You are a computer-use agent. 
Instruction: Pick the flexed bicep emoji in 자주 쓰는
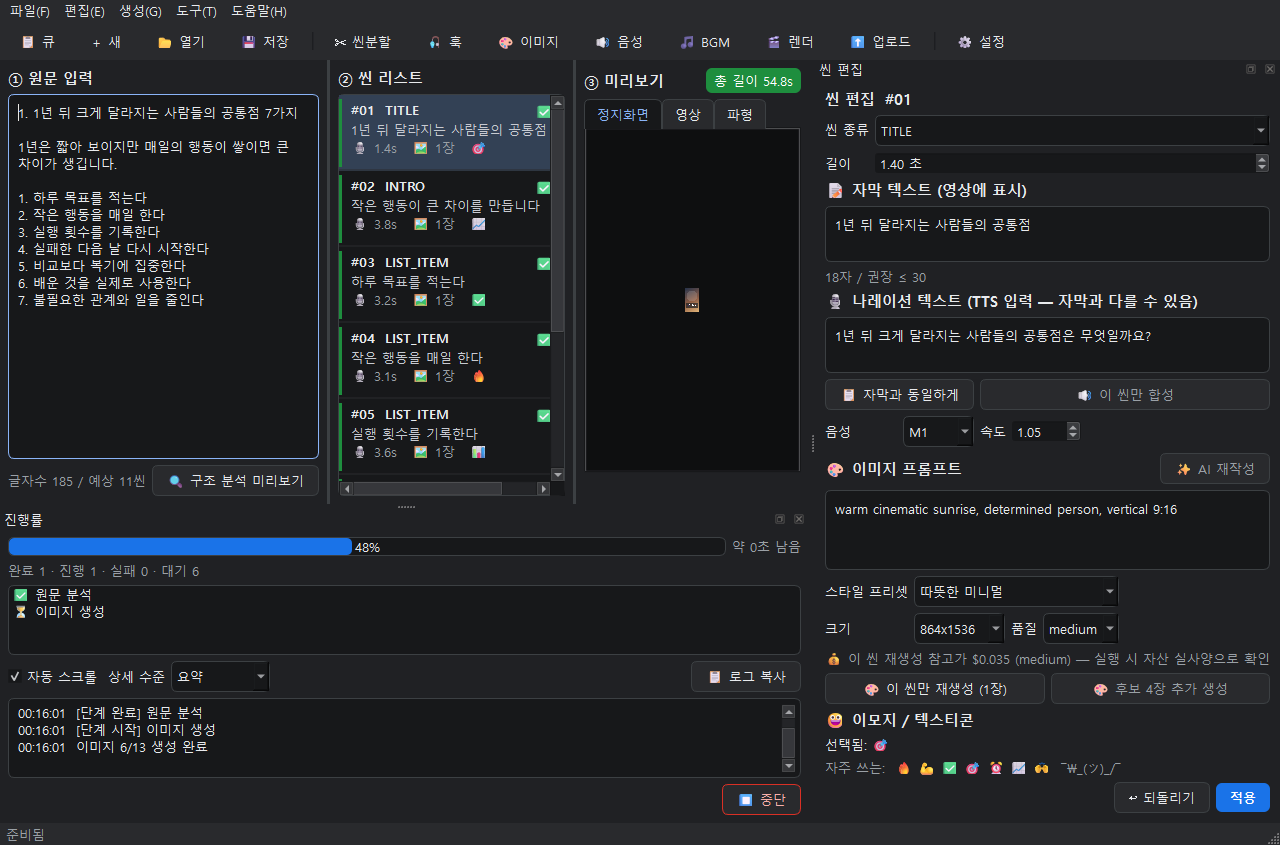tap(927, 768)
